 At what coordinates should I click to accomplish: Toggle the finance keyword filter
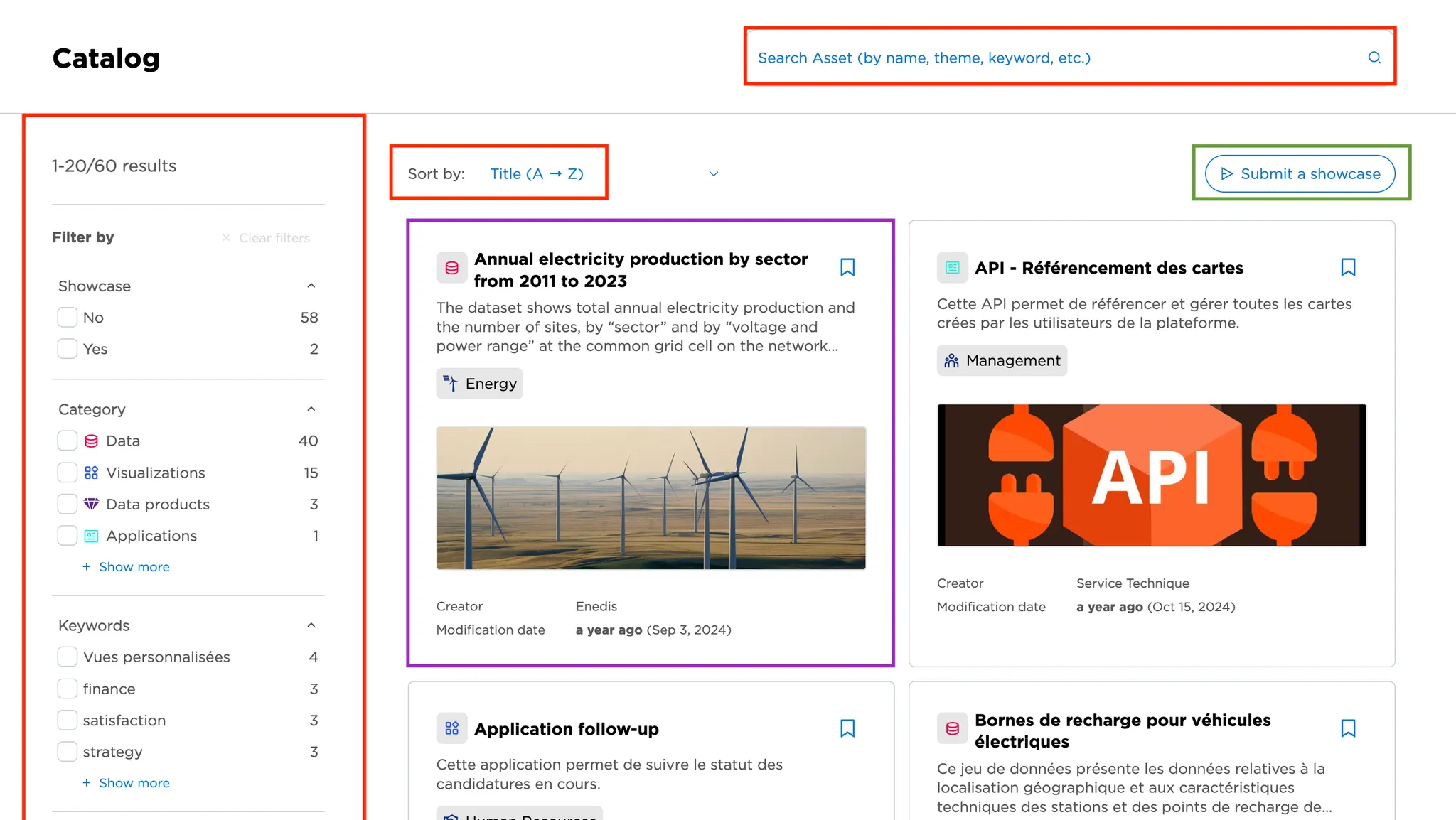(68, 689)
